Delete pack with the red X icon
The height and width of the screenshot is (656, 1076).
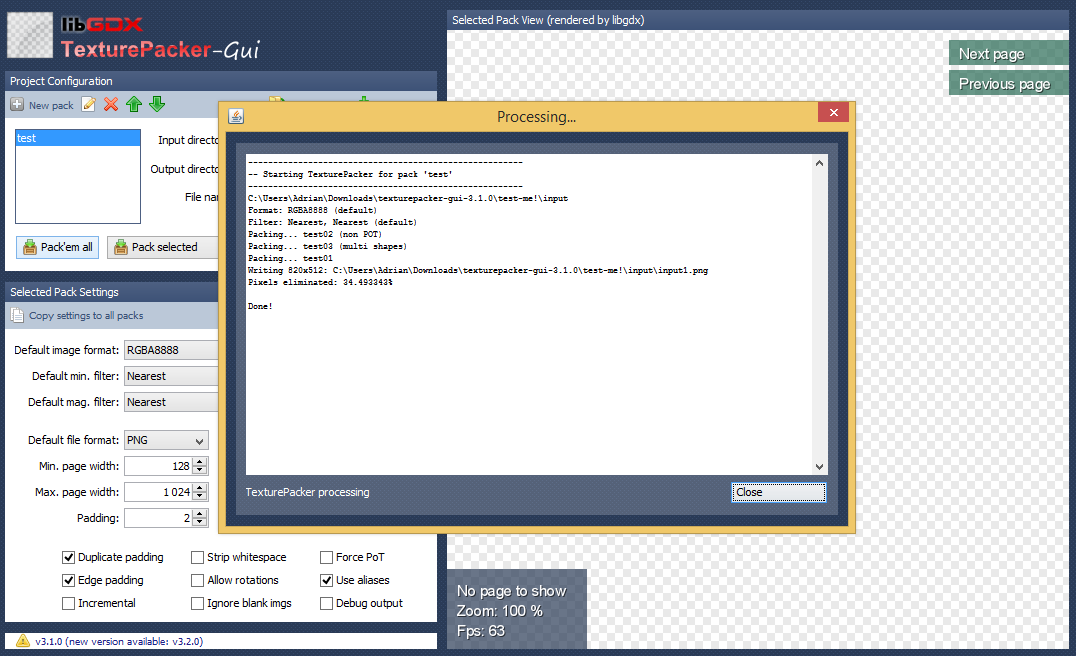coord(111,104)
